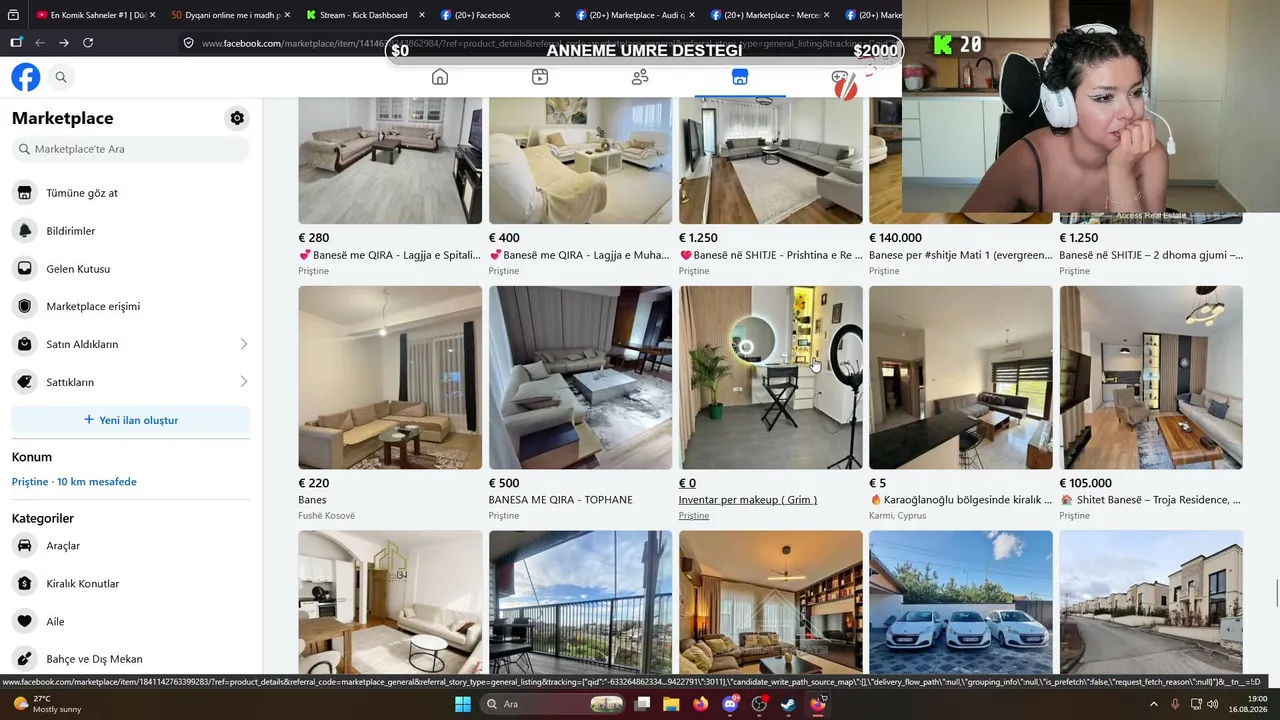
Task: Open the Task View taskbar icon
Action: 642,704
